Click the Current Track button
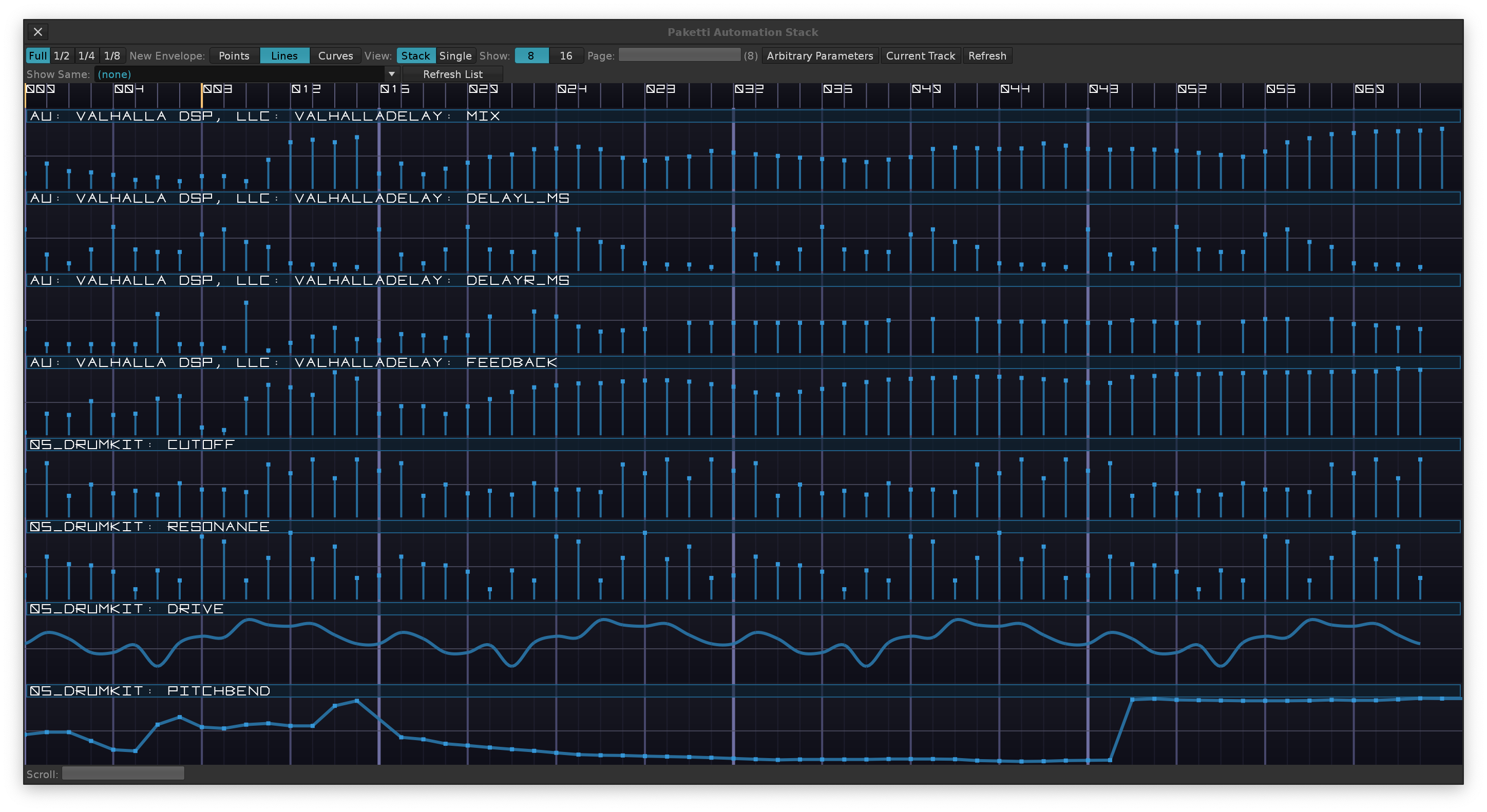Viewport: 1487px width, 812px height. click(920, 56)
